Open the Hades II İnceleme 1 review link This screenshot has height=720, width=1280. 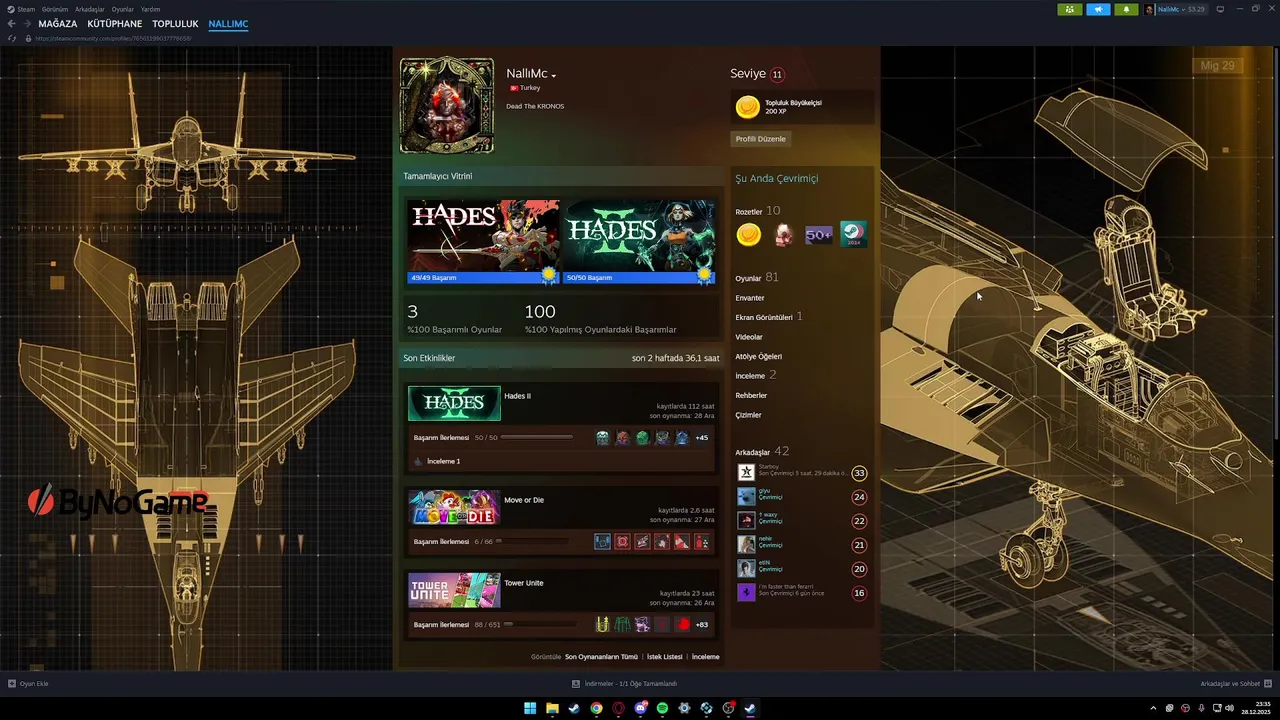coord(443,461)
